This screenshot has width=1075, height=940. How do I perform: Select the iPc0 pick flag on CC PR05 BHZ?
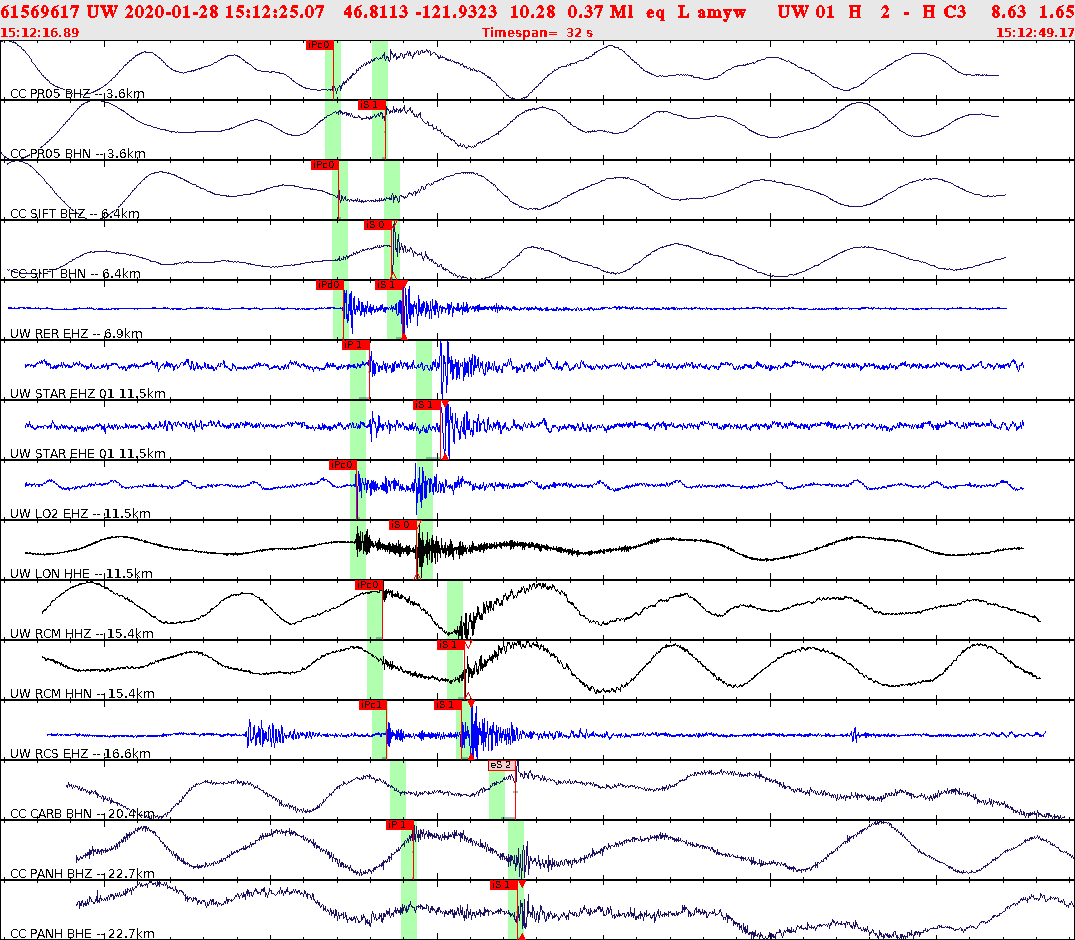(318, 44)
